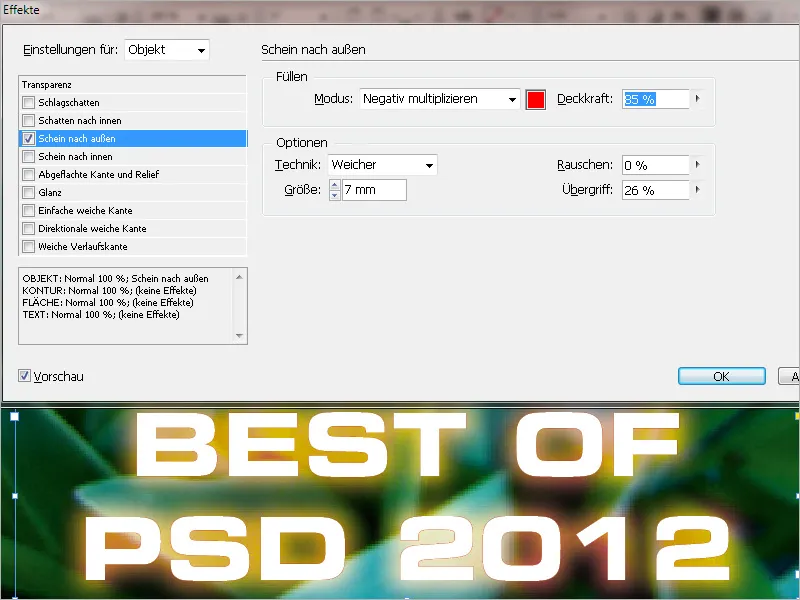Screen dimensions: 800x600
Task: Select the Weiche Verlaufskante effect label
Action: point(83,246)
